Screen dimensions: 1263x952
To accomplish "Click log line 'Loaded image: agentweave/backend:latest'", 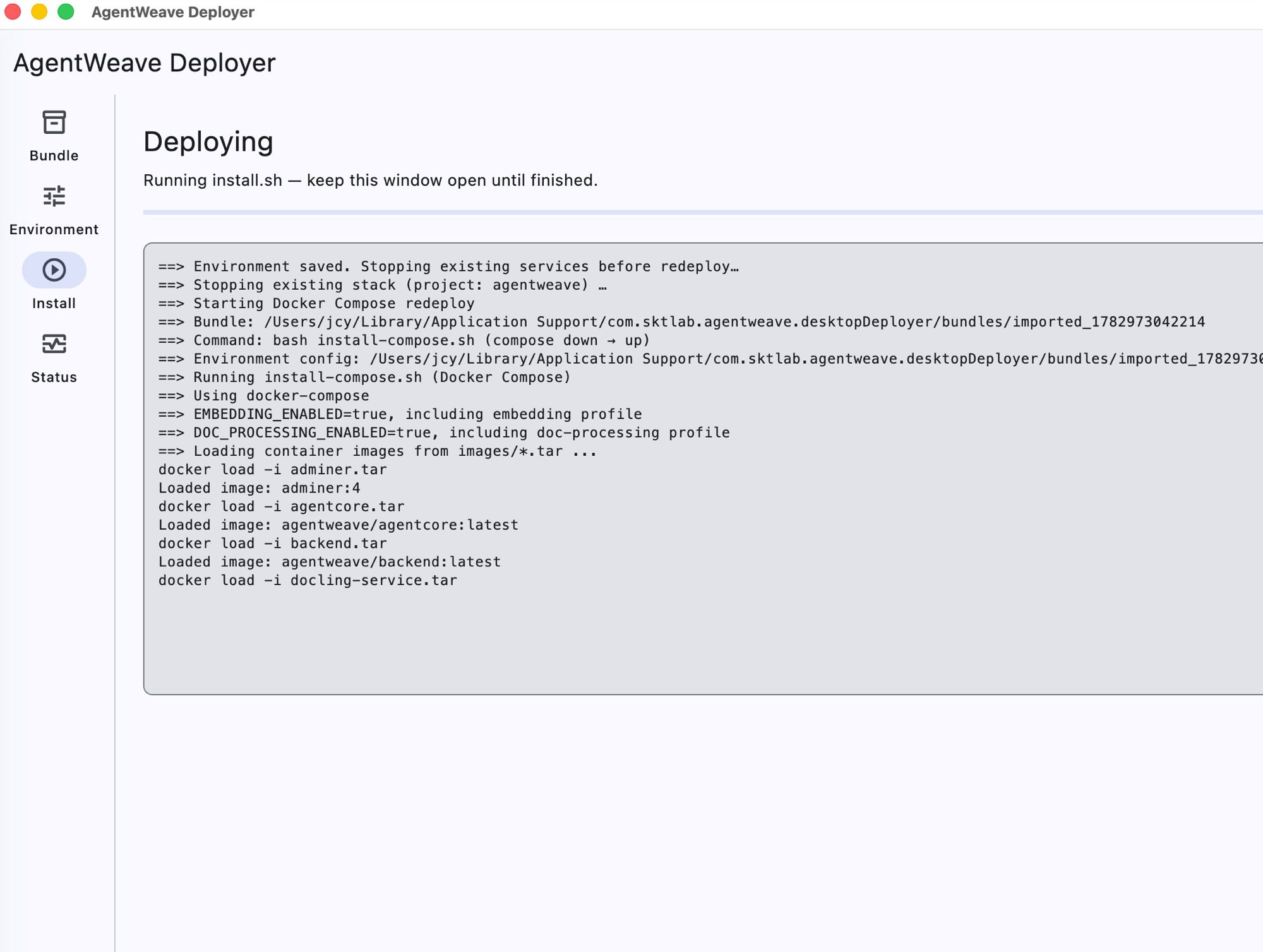I will [x=329, y=562].
